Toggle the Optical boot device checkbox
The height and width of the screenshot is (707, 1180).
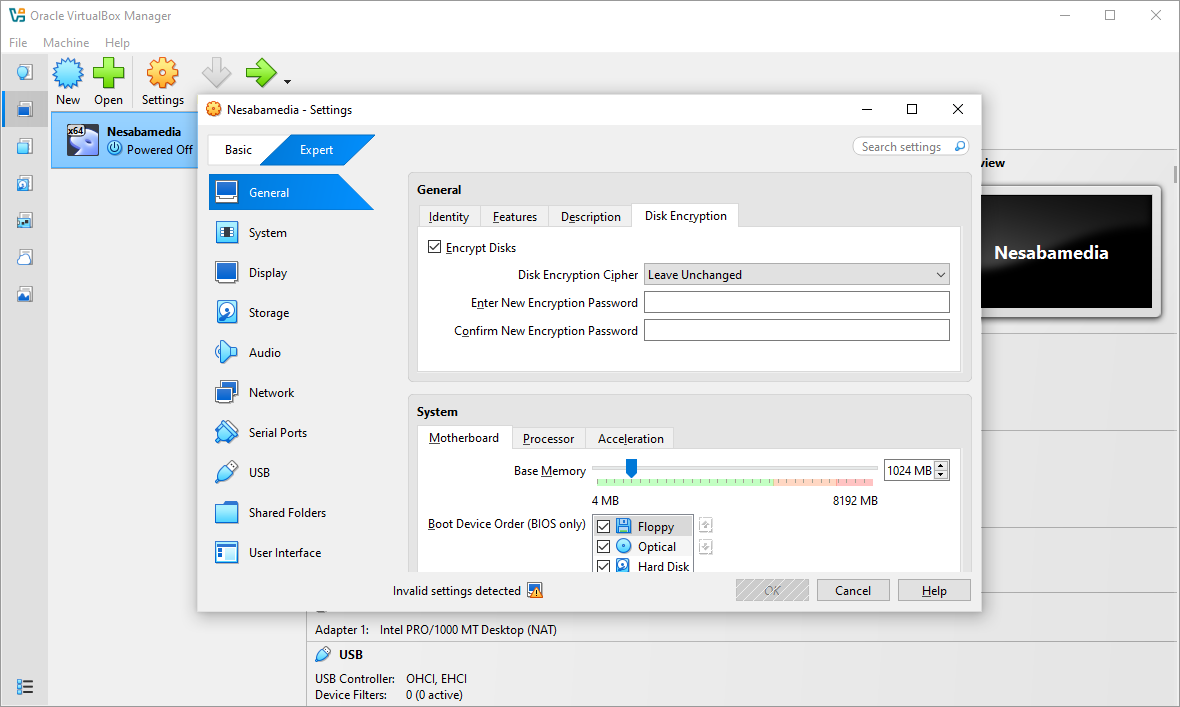click(x=603, y=547)
